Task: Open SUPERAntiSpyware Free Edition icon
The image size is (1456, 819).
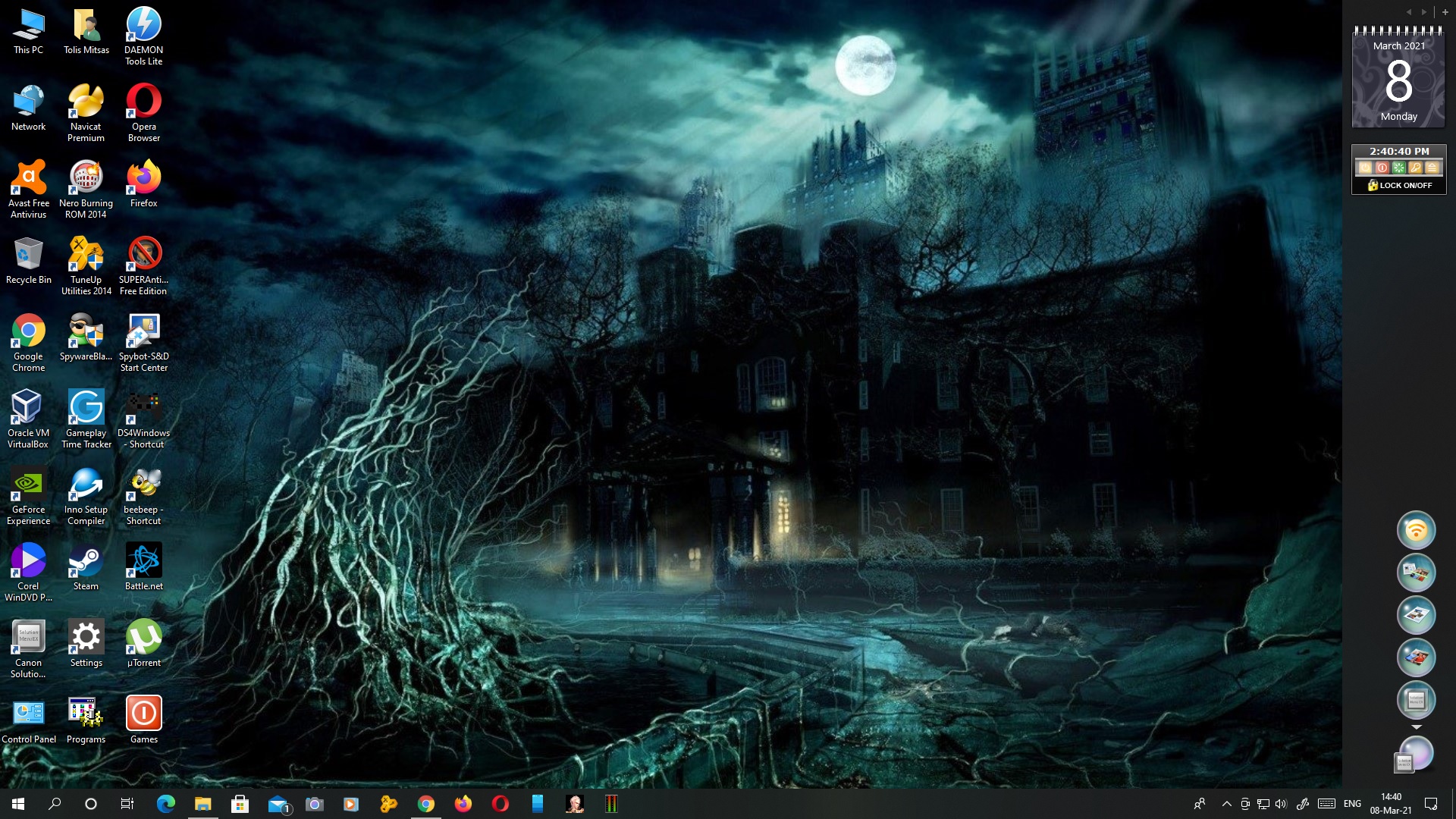Action: click(x=144, y=266)
